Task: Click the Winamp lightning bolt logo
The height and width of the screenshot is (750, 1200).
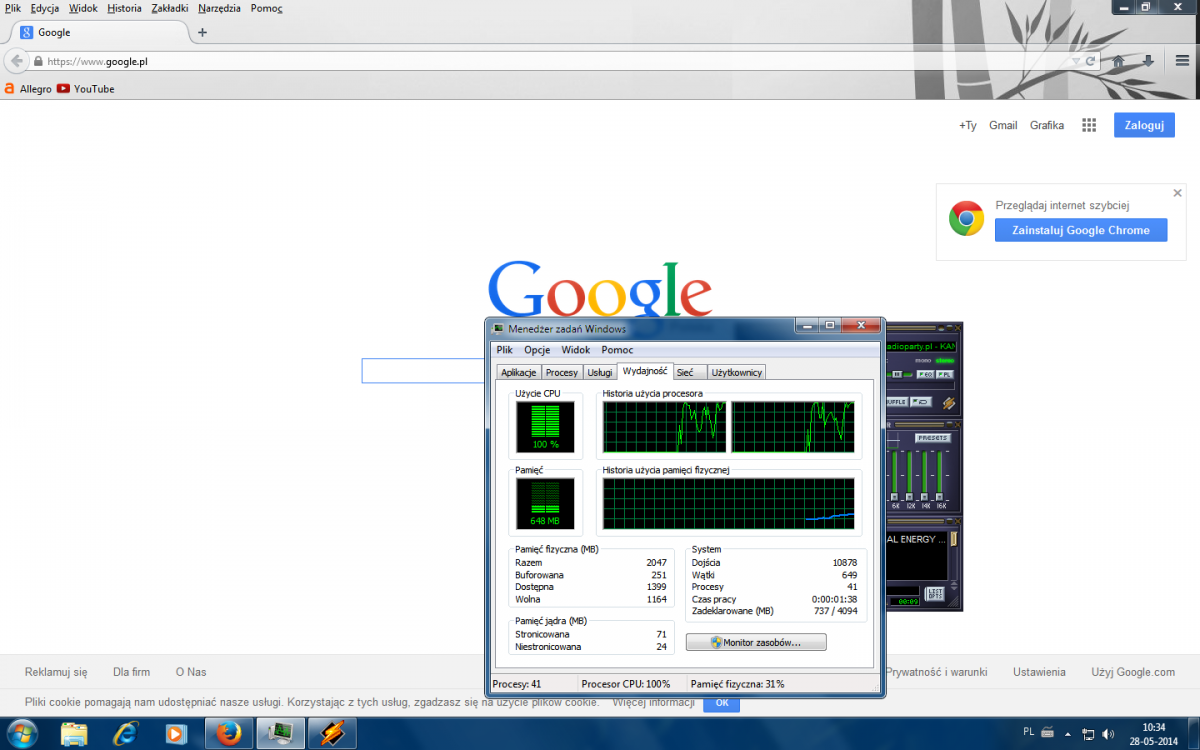Action: tap(949, 403)
